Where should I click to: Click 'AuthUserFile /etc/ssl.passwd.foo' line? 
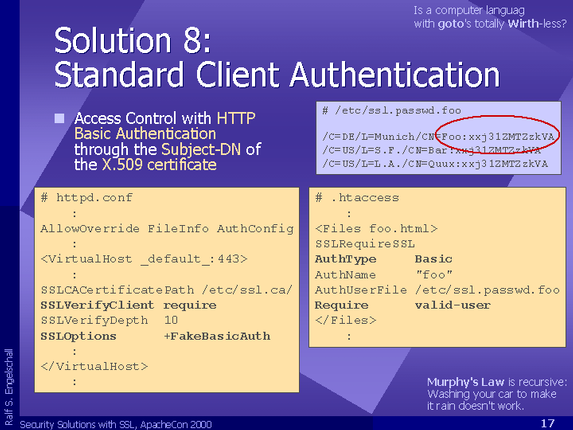pyautogui.click(x=437, y=290)
